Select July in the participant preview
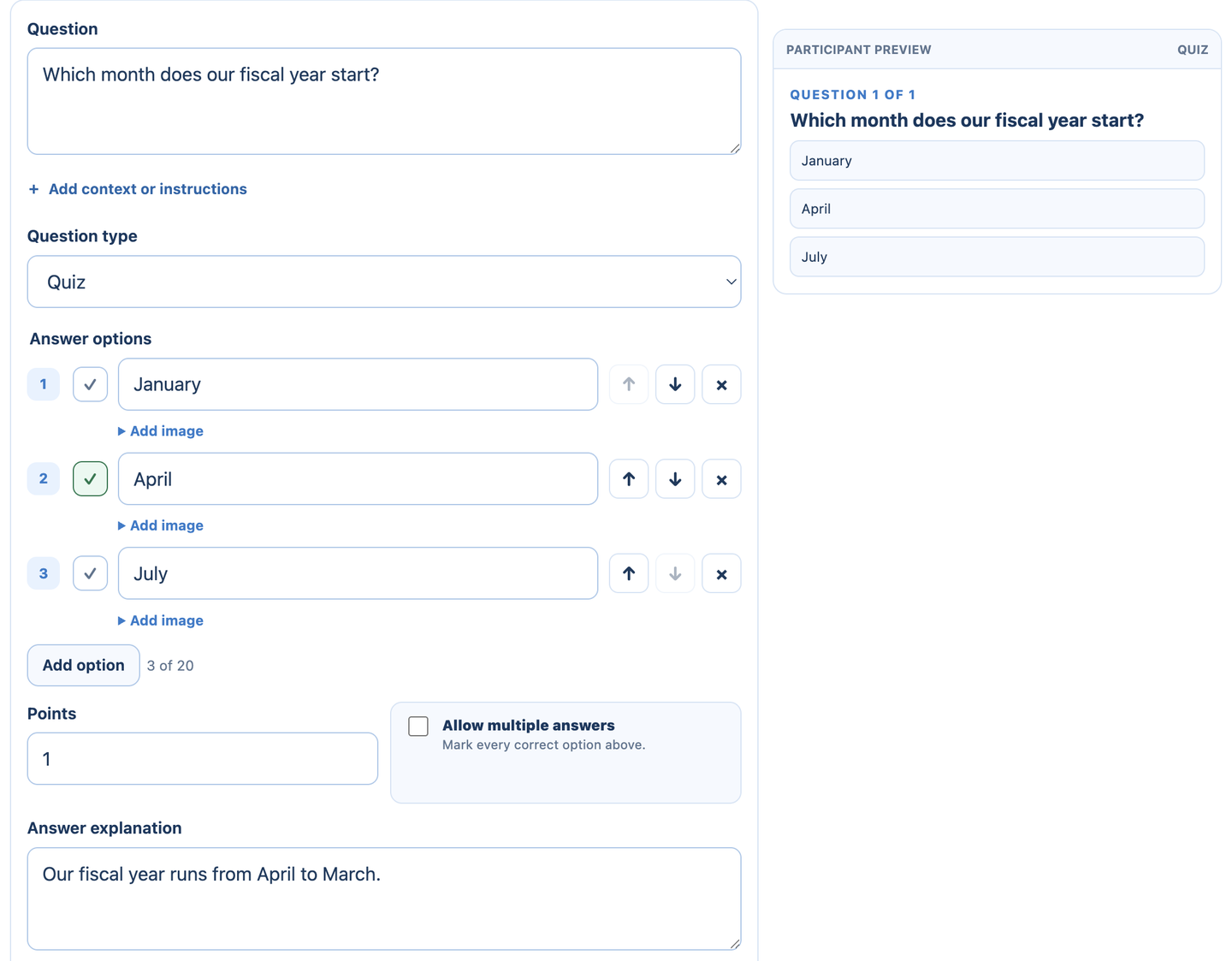The image size is (1232, 961). [x=997, y=257]
